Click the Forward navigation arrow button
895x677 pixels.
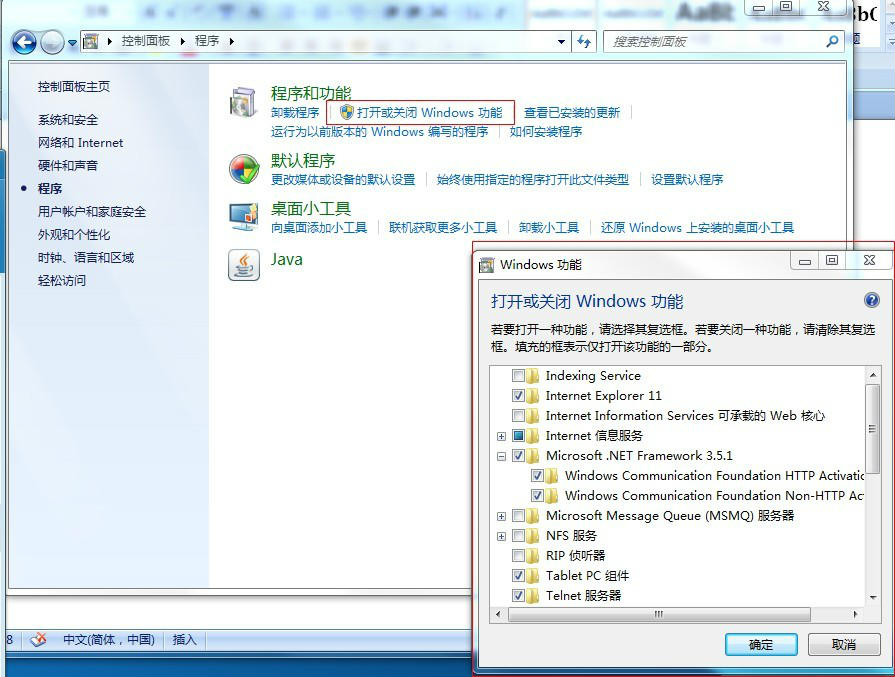[x=53, y=42]
